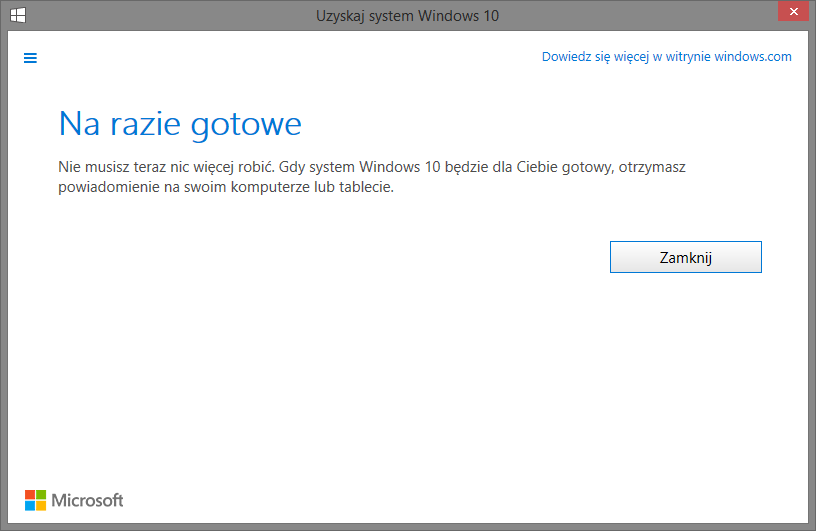Image resolution: width=816 pixels, height=531 pixels.
Task: Close the Uzyskaj system Windows 10 window
Action: pyautogui.click(x=793, y=11)
